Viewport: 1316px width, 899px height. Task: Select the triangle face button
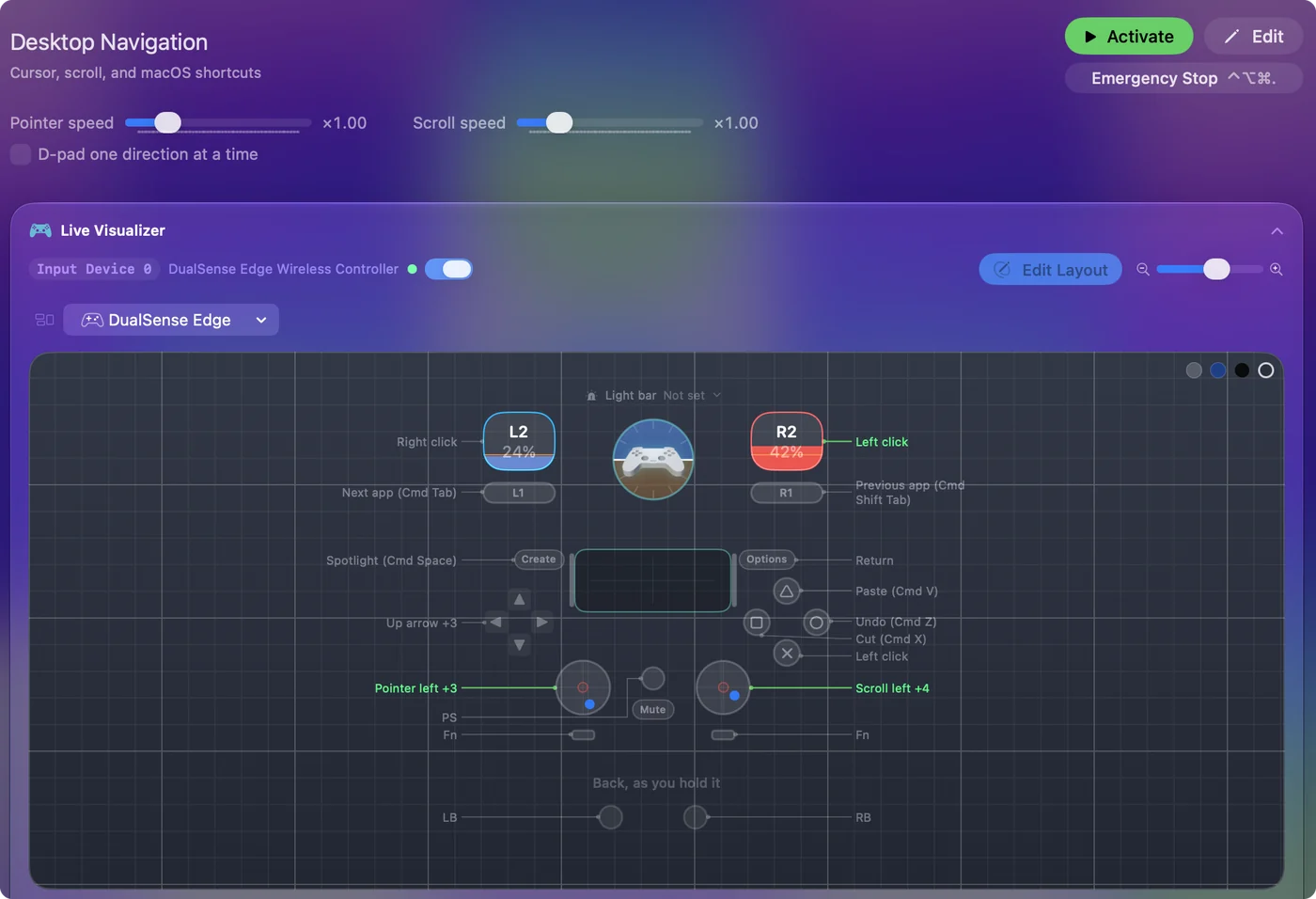pyautogui.click(x=787, y=591)
